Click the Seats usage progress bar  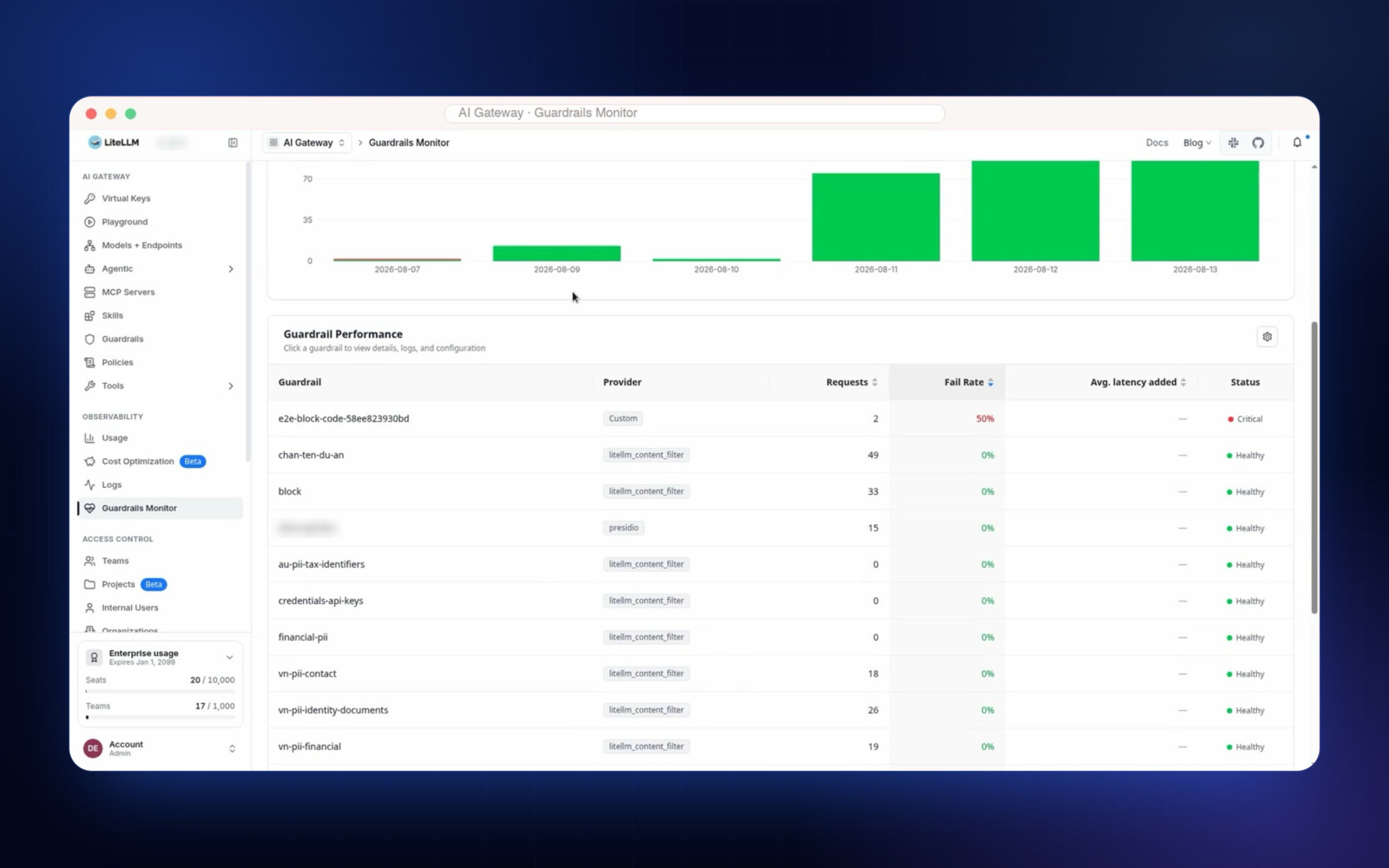click(x=160, y=691)
